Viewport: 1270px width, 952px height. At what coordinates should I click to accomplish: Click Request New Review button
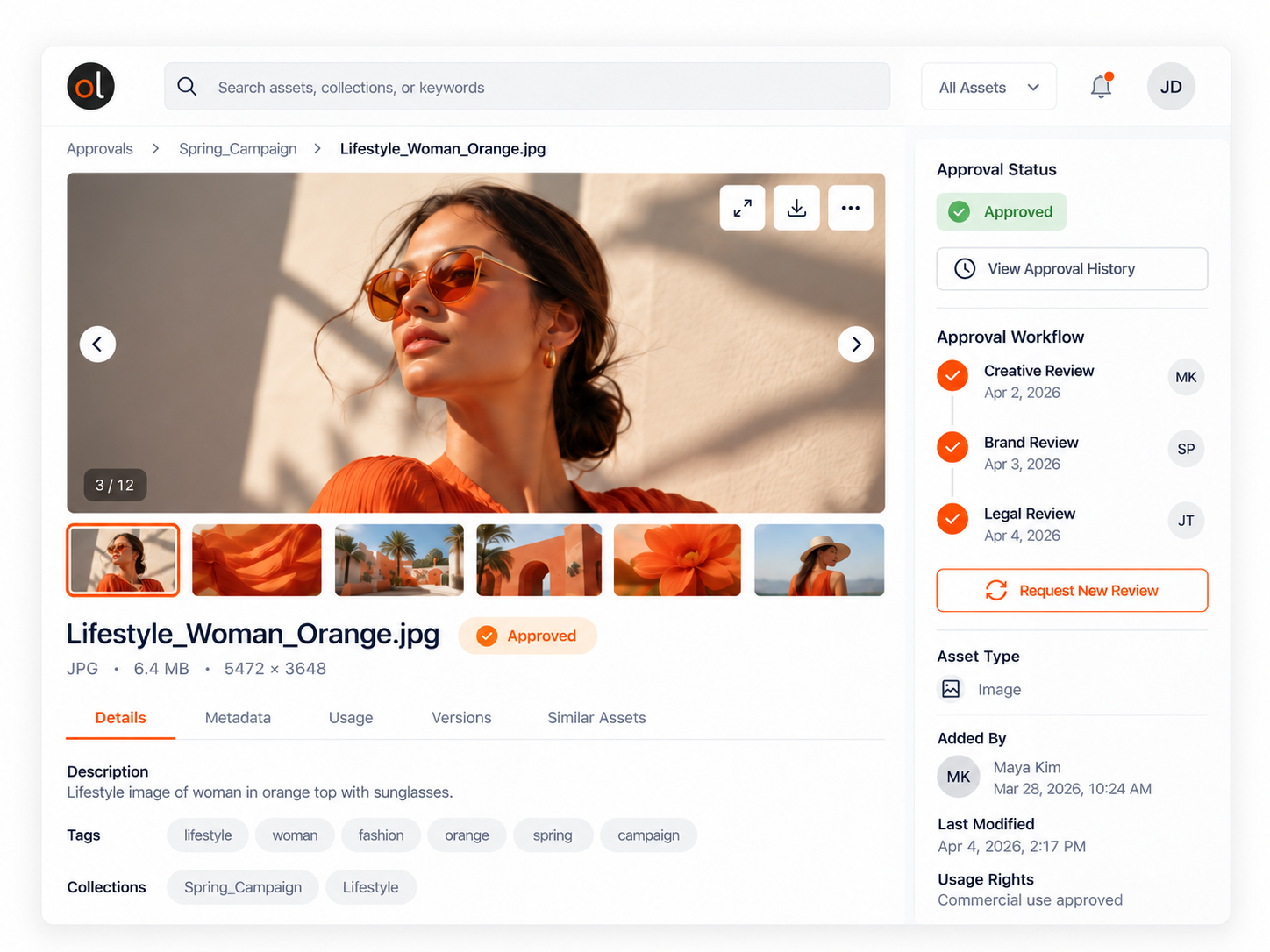(1072, 591)
